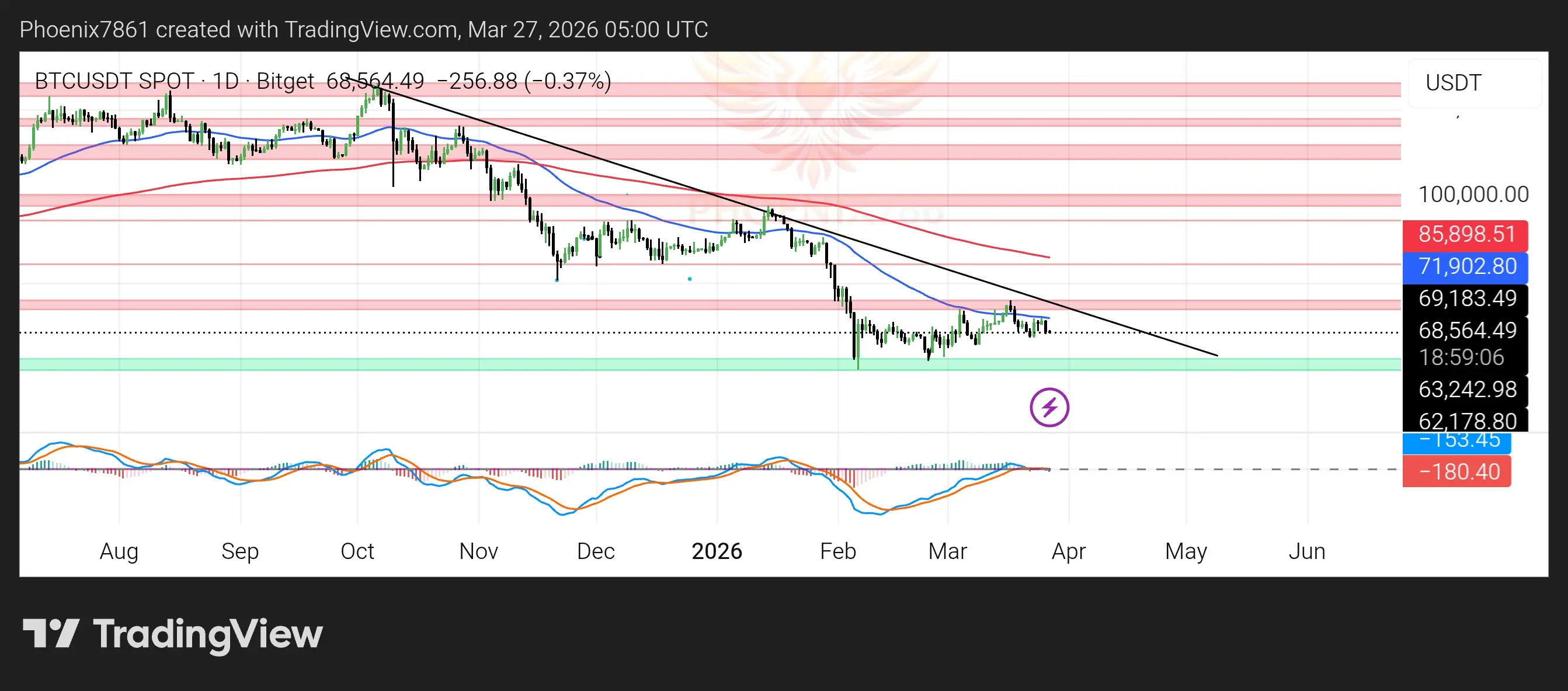Click the Phoenix7861 author caption text
This screenshot has width=1568, height=691.
[x=84, y=29]
